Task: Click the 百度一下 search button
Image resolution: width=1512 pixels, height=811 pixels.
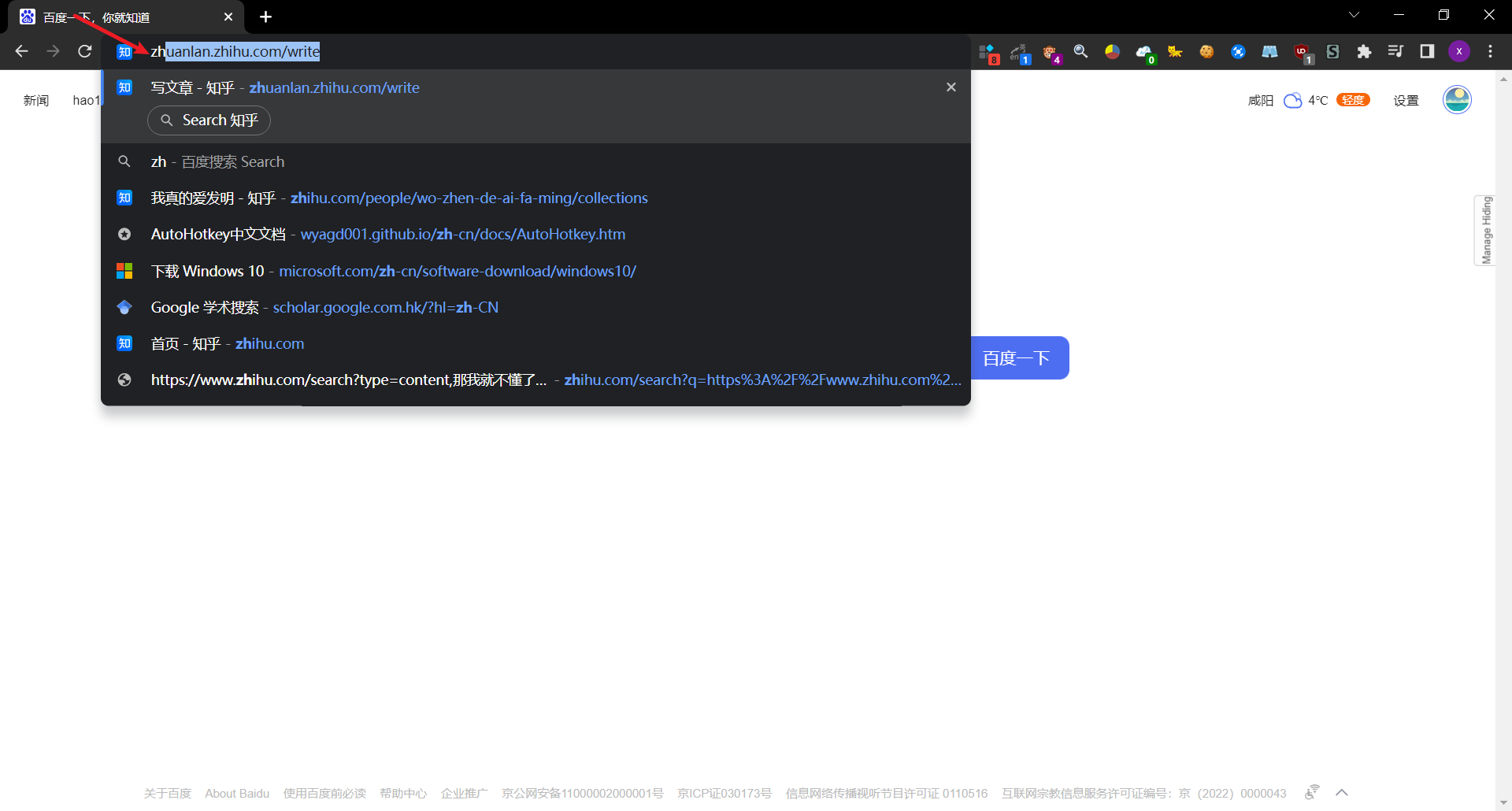Action: tap(1019, 358)
